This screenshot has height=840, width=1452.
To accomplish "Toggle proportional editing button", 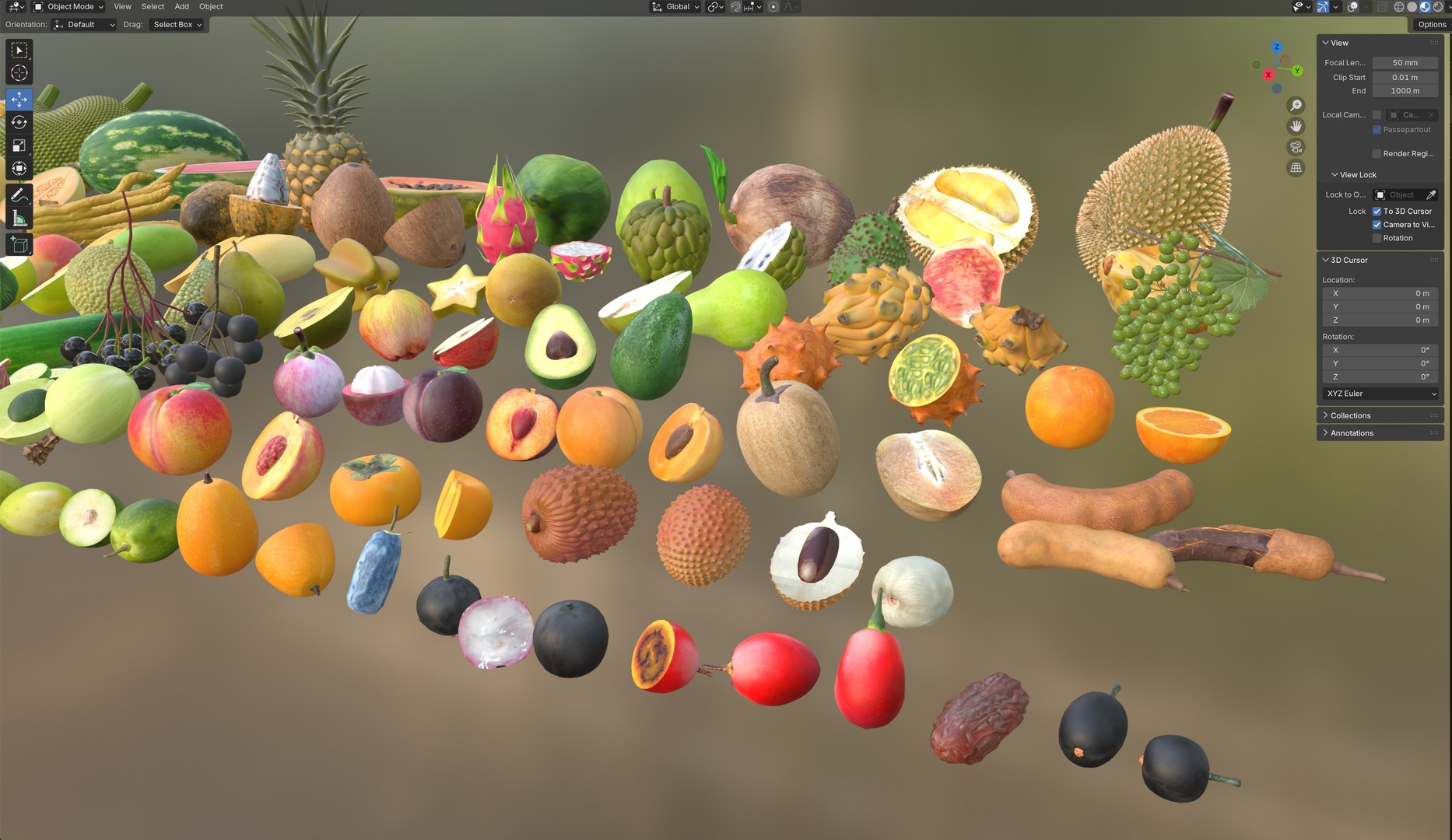I will pos(773,7).
